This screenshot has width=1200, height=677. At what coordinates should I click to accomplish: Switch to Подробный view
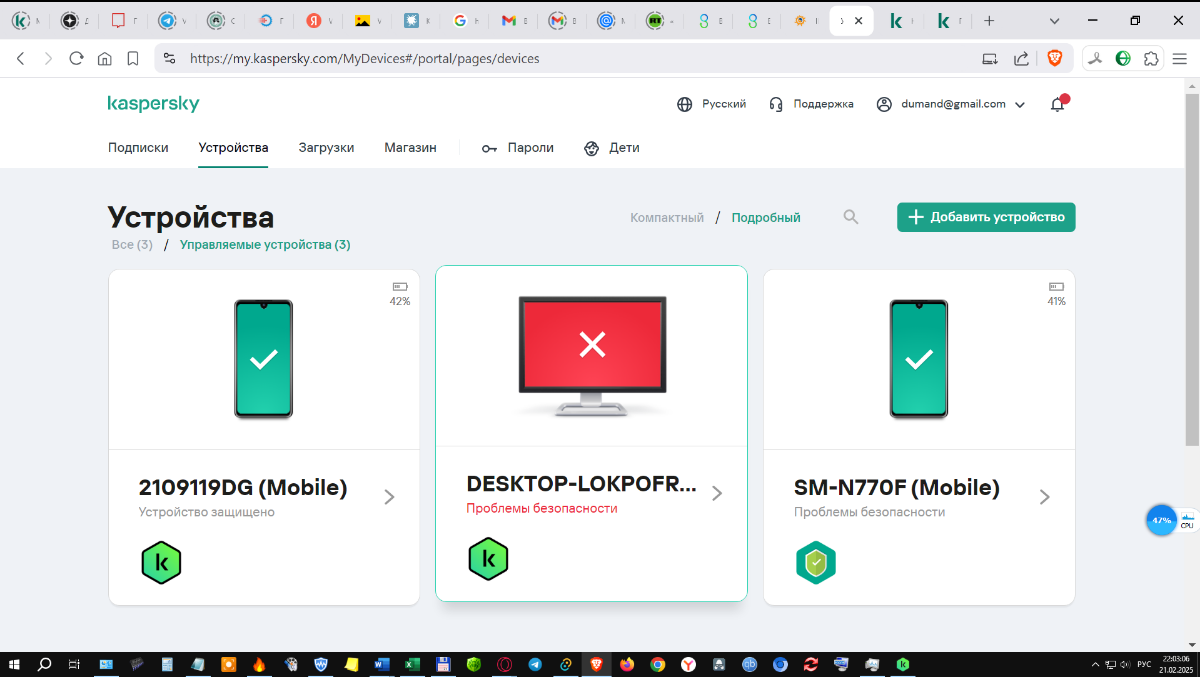[766, 217]
